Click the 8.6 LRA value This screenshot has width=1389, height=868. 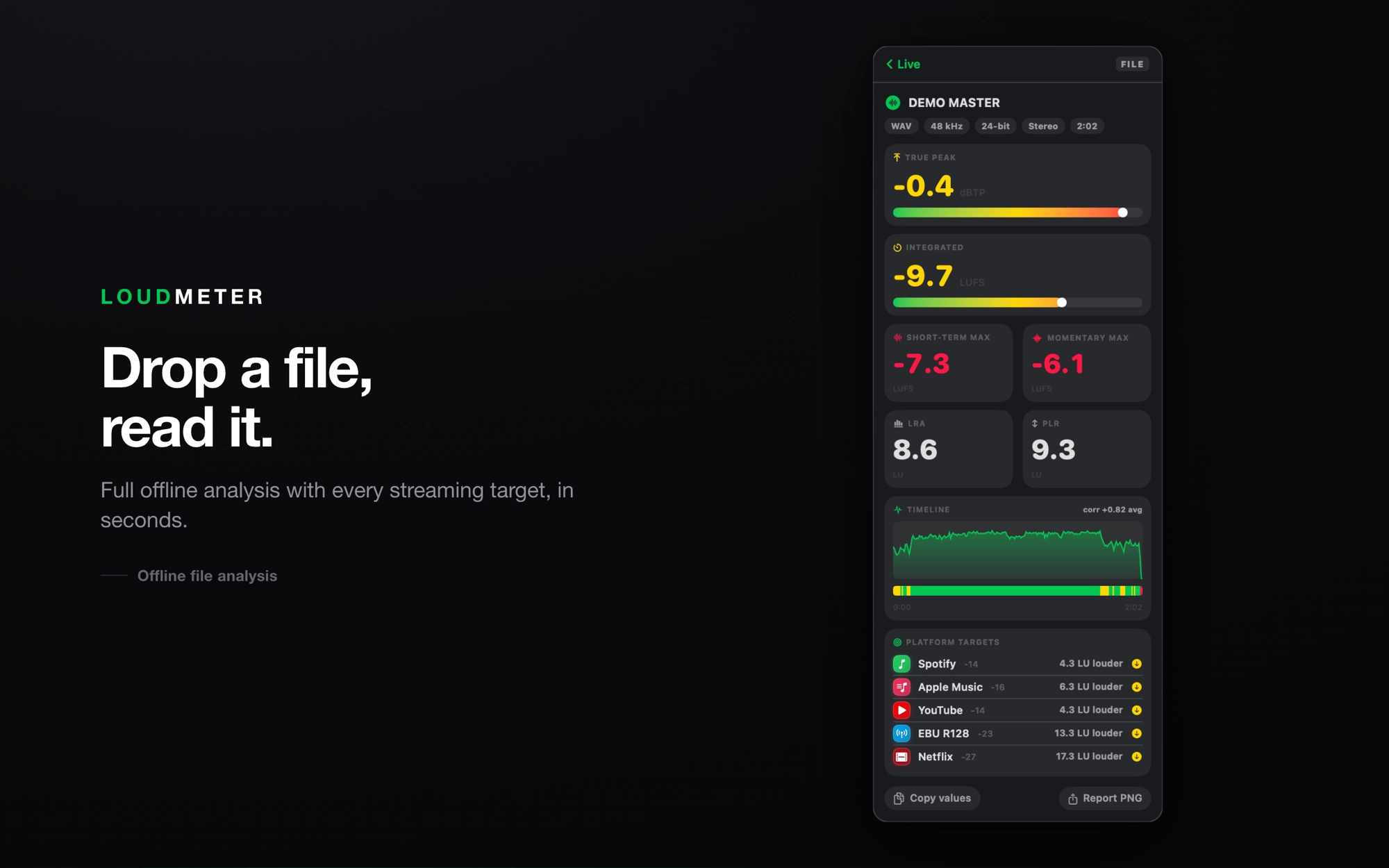[915, 450]
